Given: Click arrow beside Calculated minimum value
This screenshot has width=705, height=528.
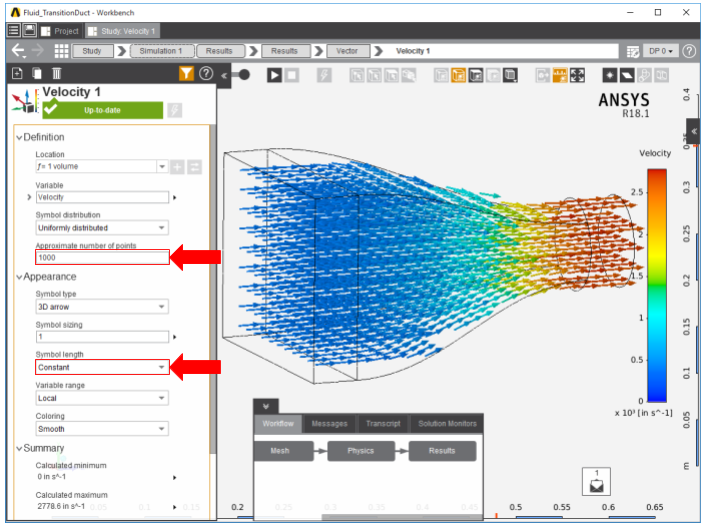Looking at the screenshot, I should click(x=174, y=478).
